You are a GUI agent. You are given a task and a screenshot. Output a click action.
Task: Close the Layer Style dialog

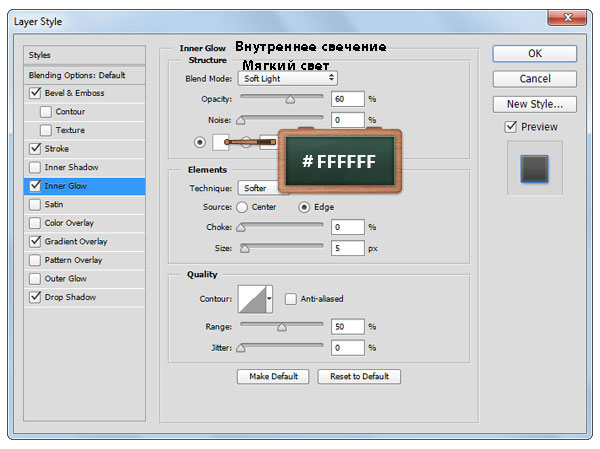567,18
